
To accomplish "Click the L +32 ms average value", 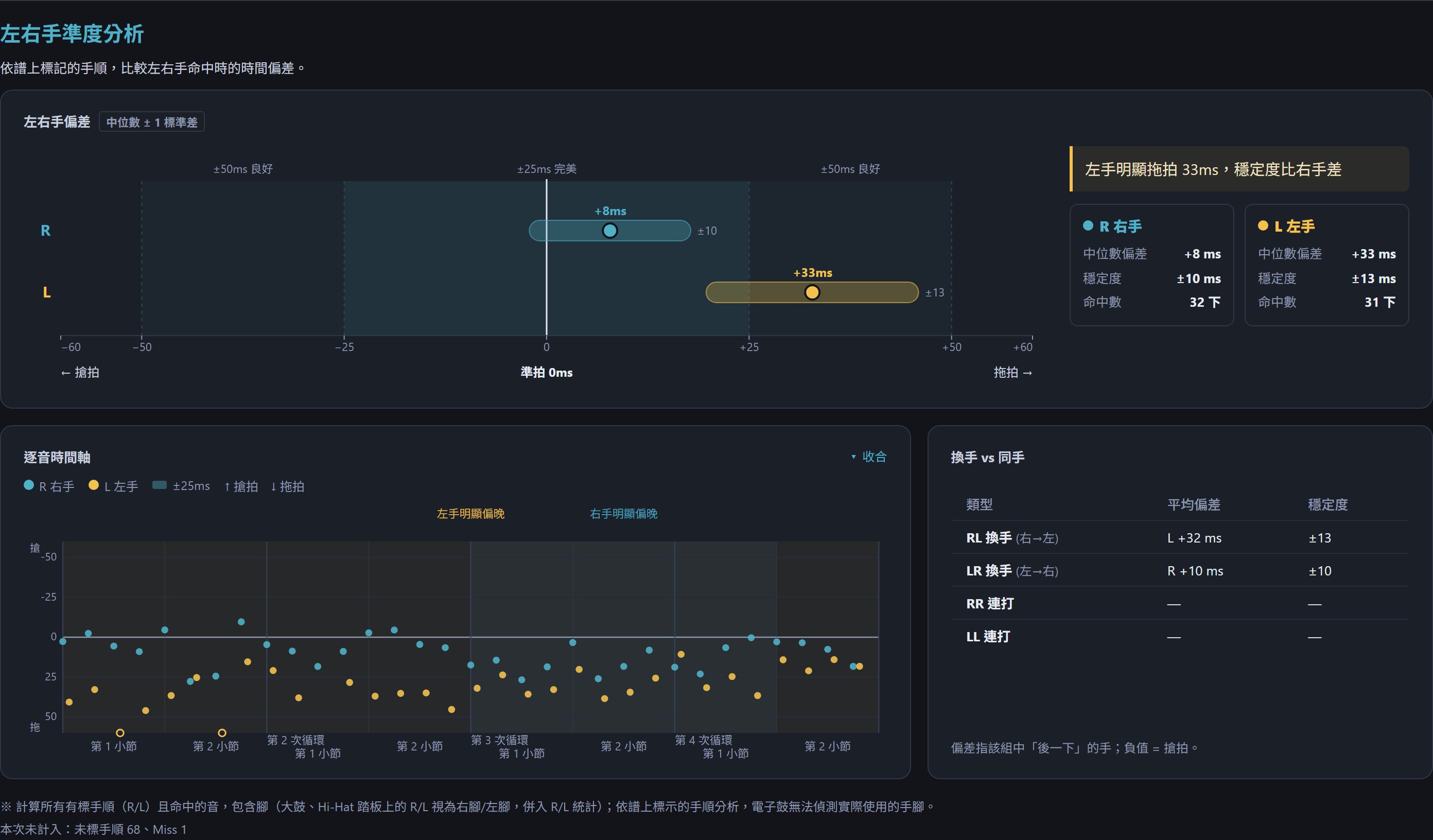I will (1194, 538).
